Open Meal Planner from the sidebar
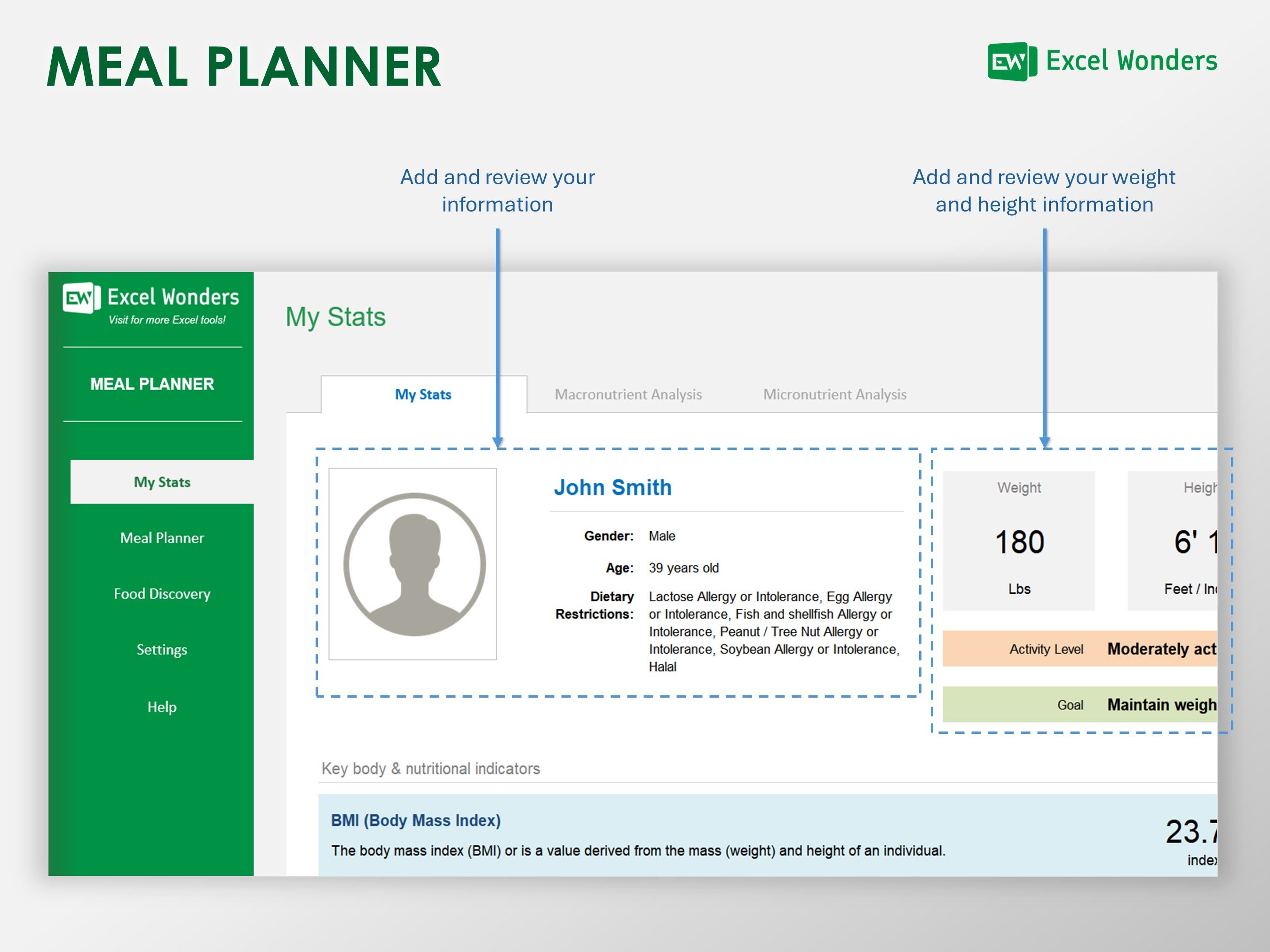Screen dimensions: 1270x952 tap(161, 538)
